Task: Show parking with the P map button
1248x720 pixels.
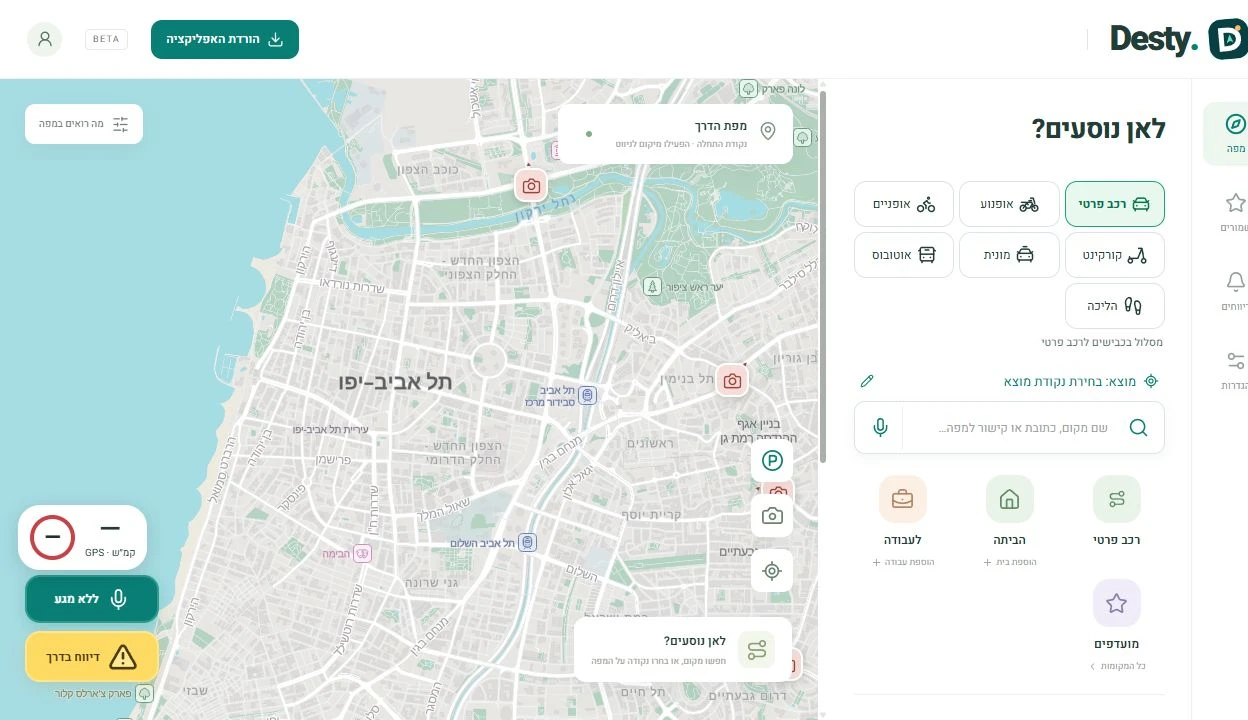Action: 772,461
